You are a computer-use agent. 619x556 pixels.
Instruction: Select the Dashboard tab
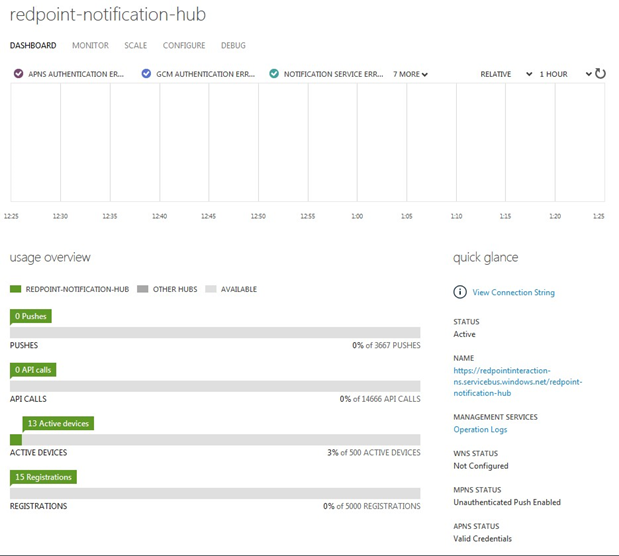click(x=33, y=45)
